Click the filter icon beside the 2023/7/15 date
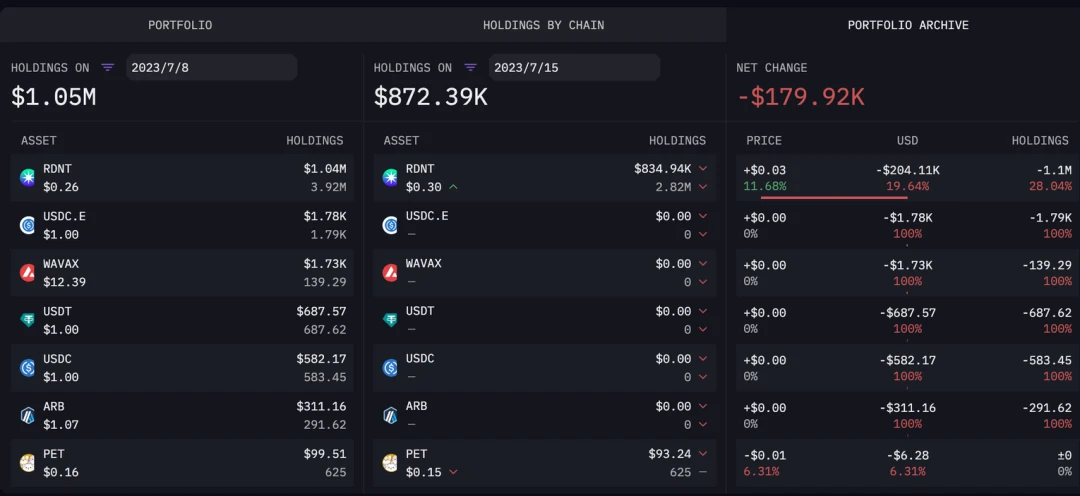Screen dimensions: 1080x496 click(470, 68)
